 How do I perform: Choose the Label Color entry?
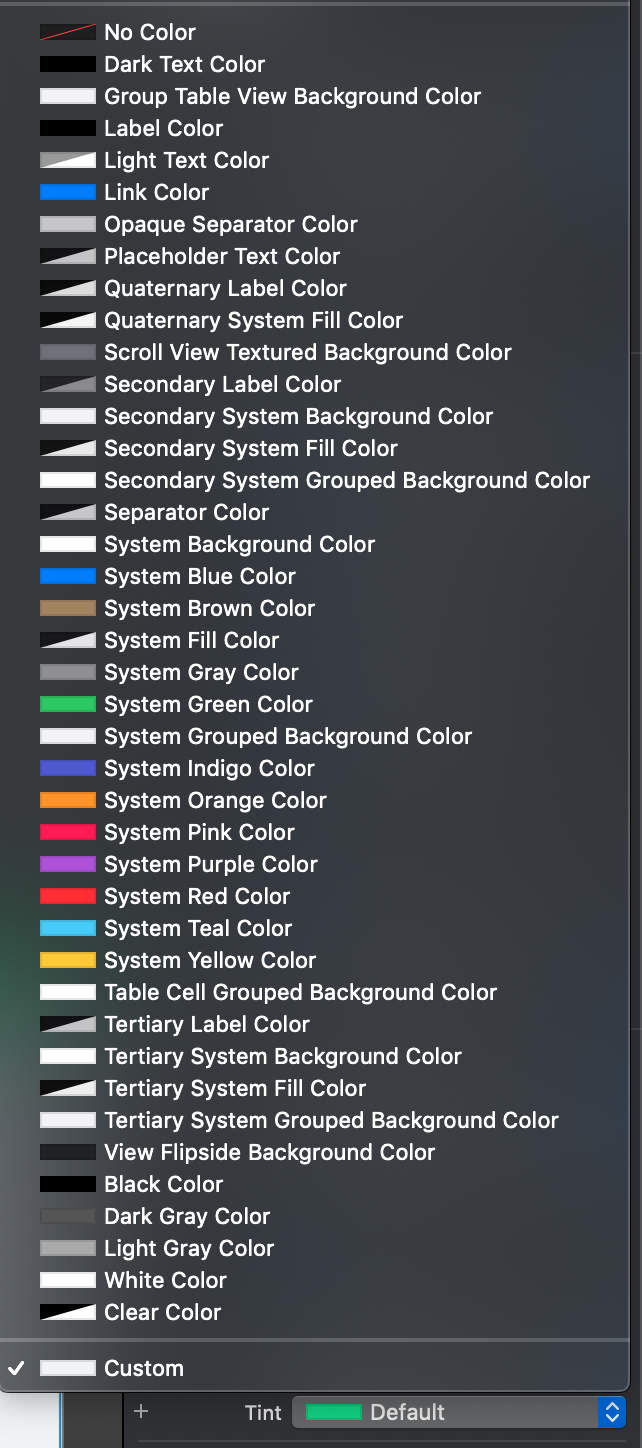[x=163, y=128]
